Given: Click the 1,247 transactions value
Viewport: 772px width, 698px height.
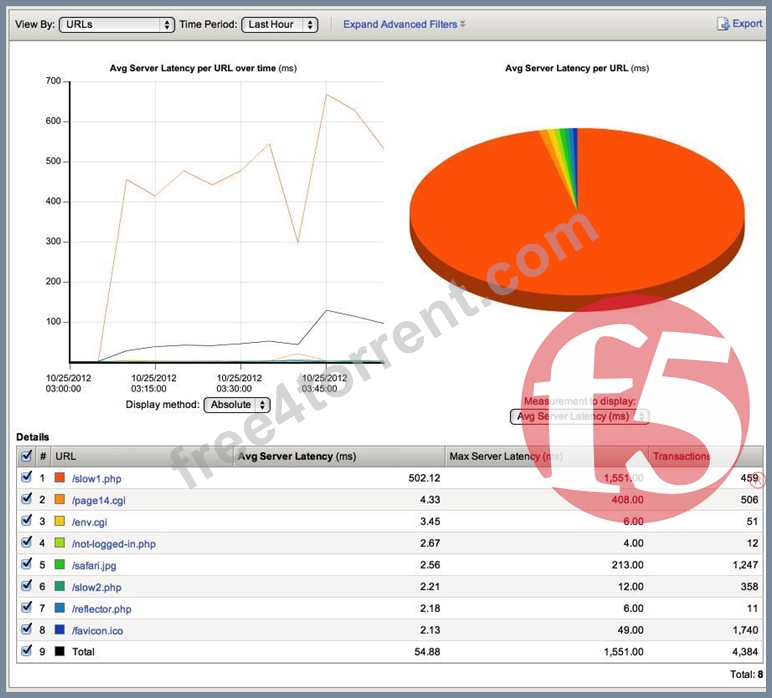Looking at the screenshot, I should coord(745,565).
